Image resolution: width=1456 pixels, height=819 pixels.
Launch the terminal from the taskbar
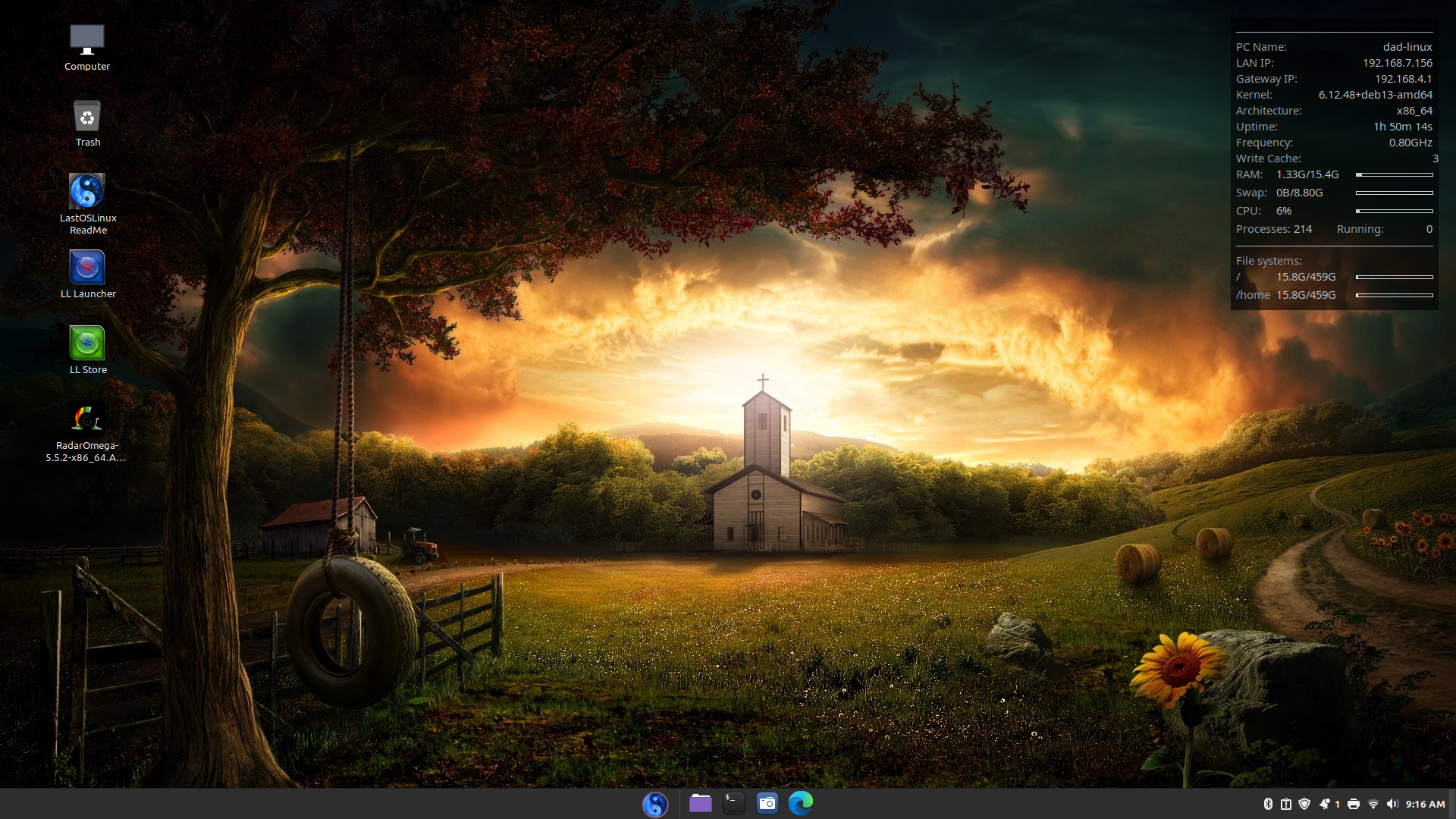click(x=733, y=804)
